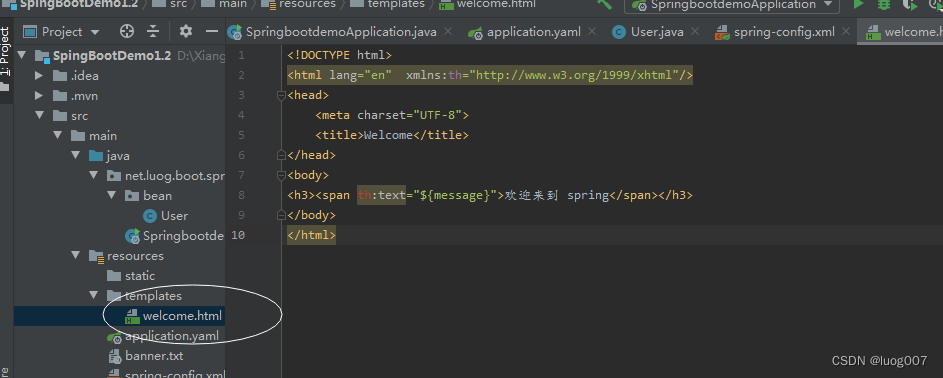Click the banner.txt file icon
The height and width of the screenshot is (378, 943).
tap(114, 356)
